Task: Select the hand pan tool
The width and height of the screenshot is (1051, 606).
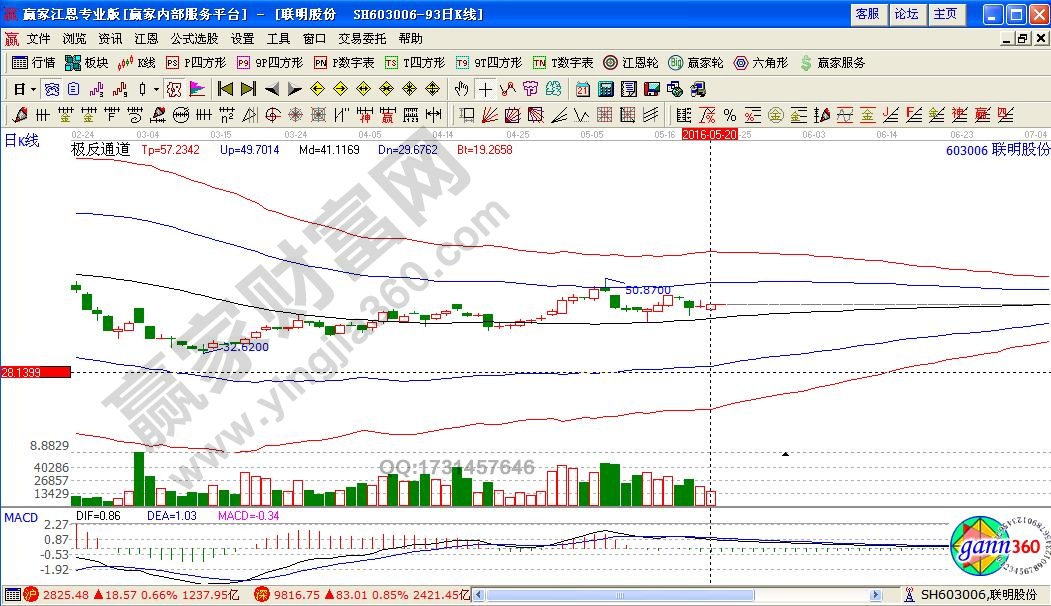Action: pos(462,88)
